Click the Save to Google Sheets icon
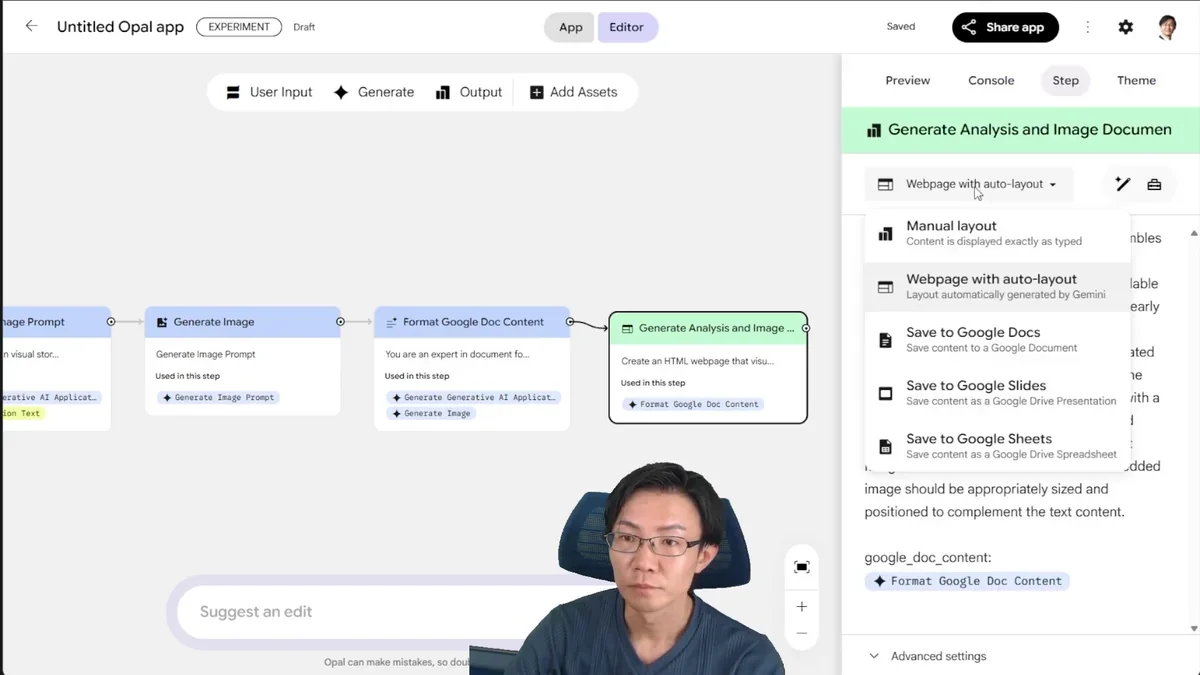Image resolution: width=1200 pixels, height=675 pixels. pos(885,446)
